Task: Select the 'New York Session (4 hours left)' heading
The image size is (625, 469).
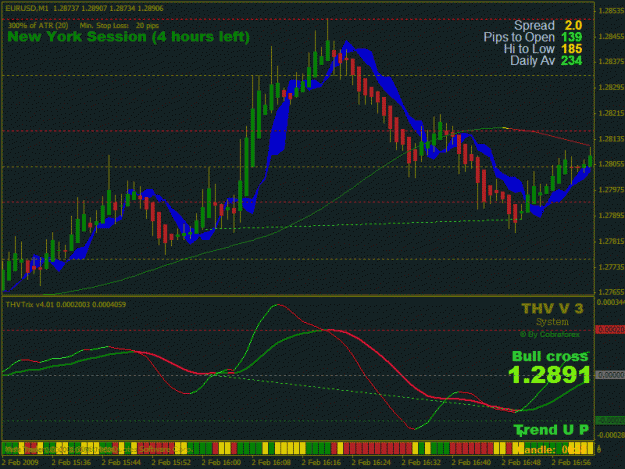Action: coord(128,37)
